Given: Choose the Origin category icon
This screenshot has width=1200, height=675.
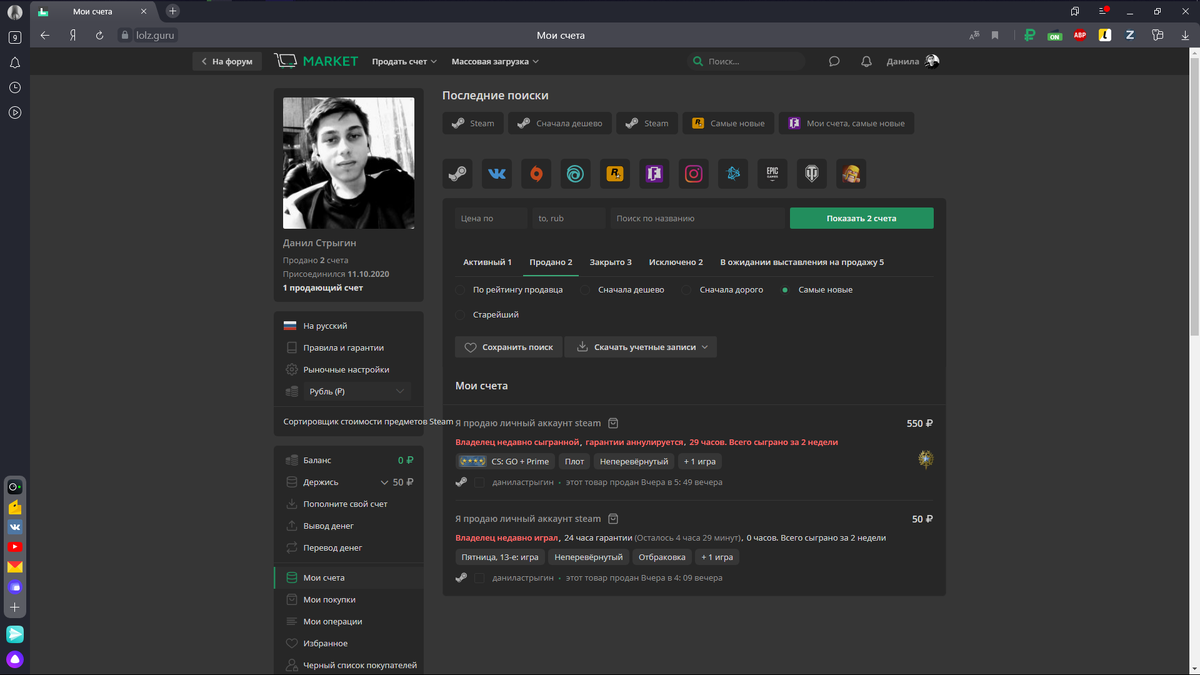Looking at the screenshot, I should tap(536, 173).
